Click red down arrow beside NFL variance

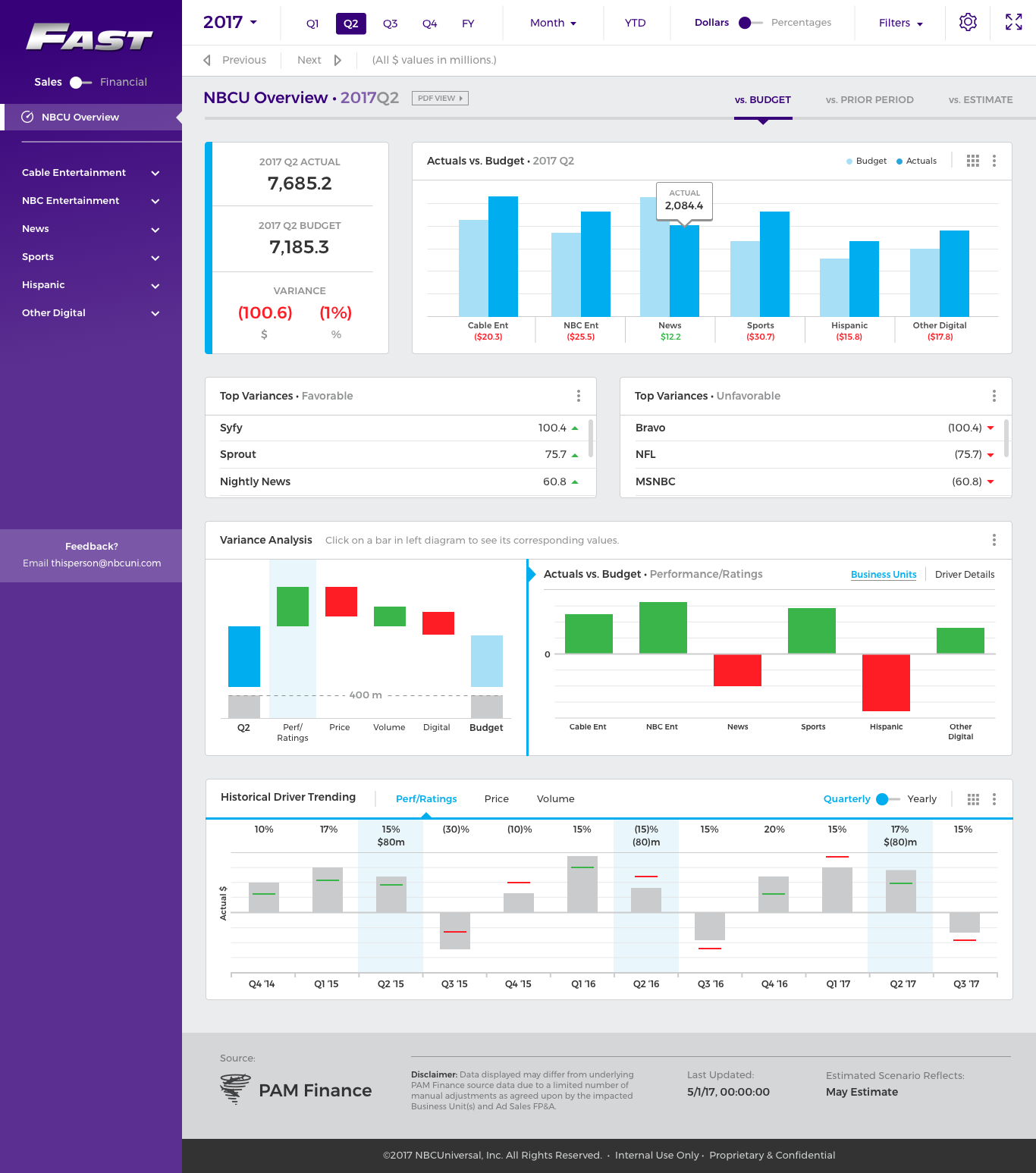click(x=990, y=455)
